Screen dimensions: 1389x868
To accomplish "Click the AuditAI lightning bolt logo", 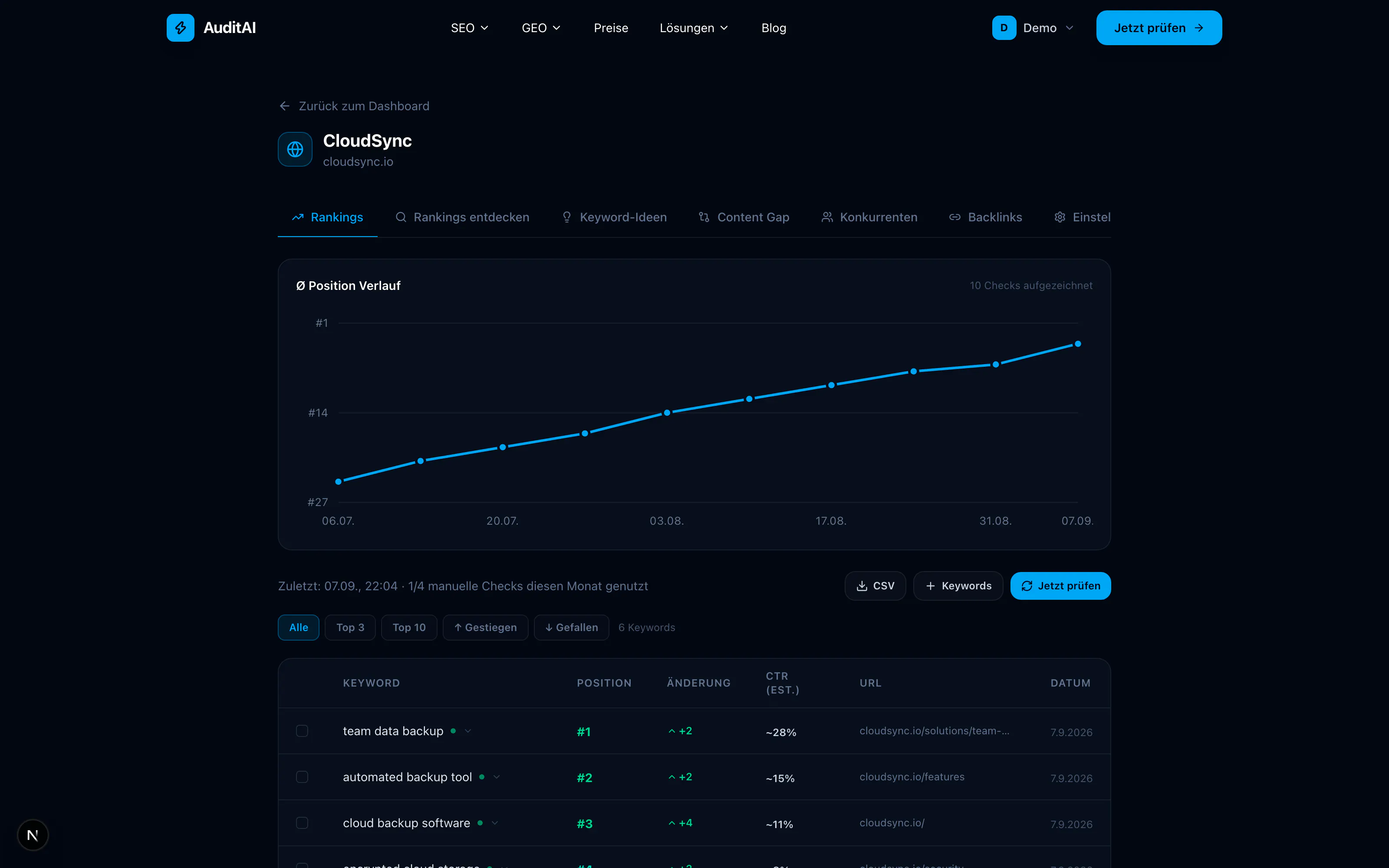I will (x=180, y=27).
